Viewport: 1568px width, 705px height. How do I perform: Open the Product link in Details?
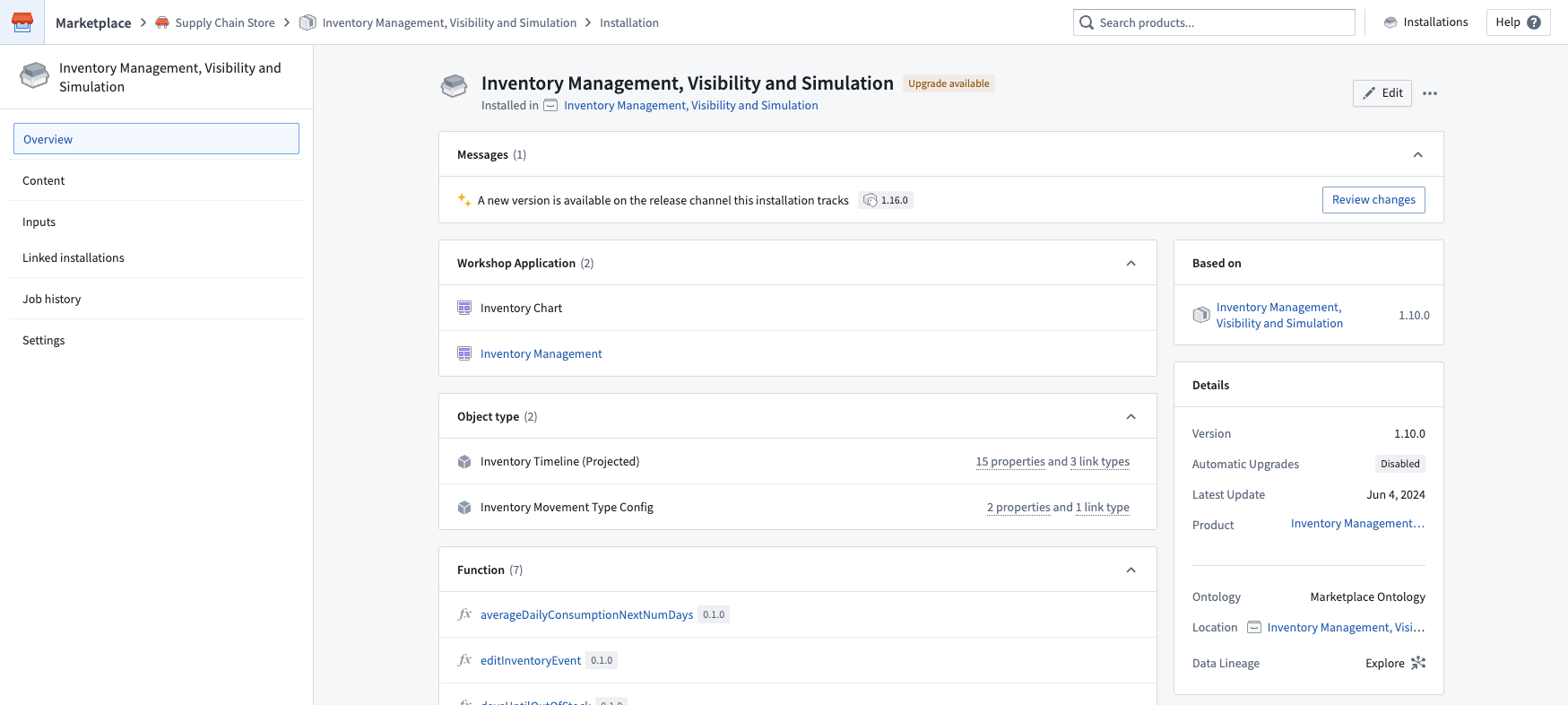[x=1357, y=524]
